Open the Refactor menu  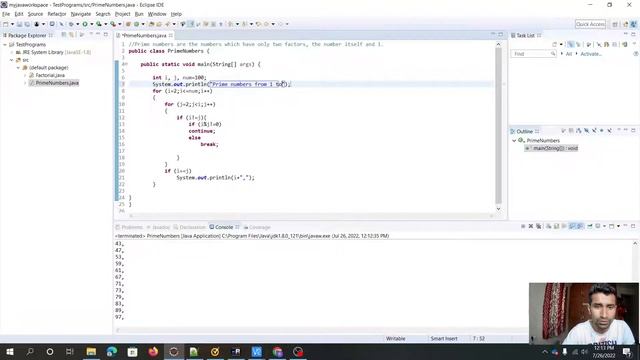point(57,14)
